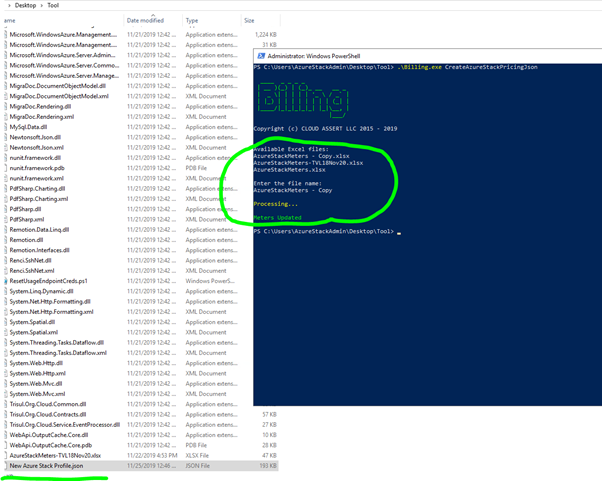
Task: Select Microsoft.WindowsAzure.Server.Manage... file
Action: 64,76
